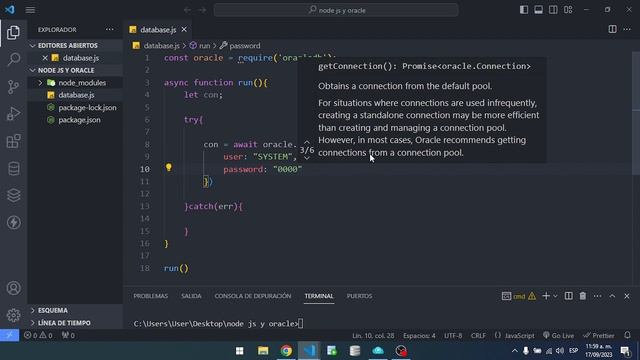The image size is (640, 360).
Task: Toggle the bottom panel layout icon
Action: pos(538,10)
